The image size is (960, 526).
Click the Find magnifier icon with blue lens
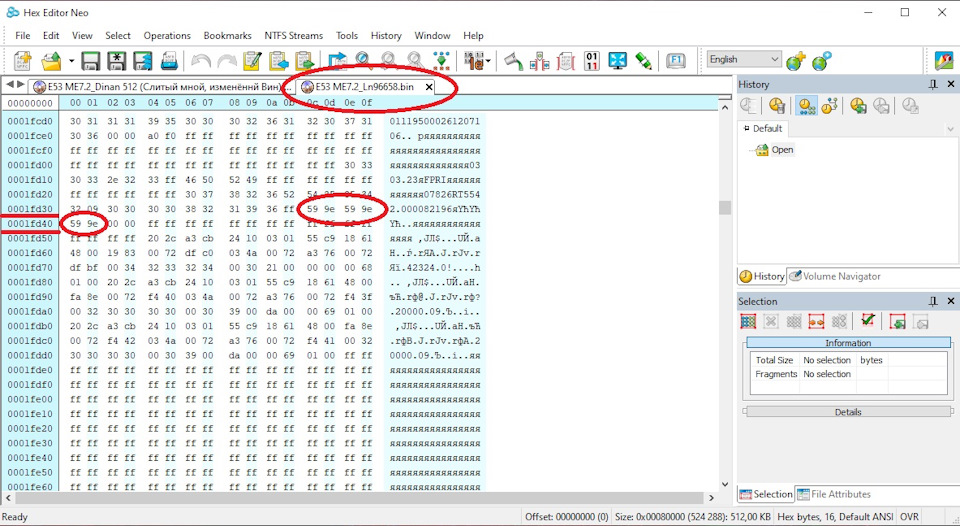click(363, 60)
